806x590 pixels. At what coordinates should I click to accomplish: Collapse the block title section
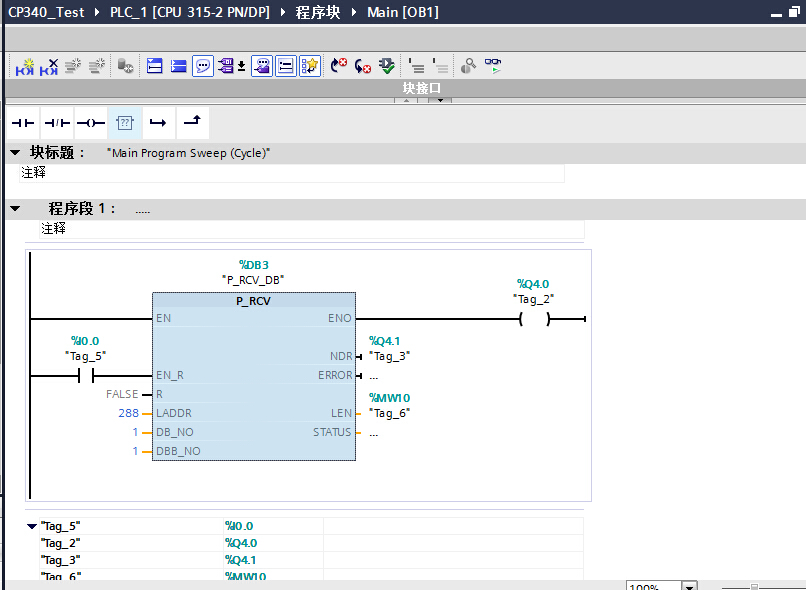point(15,153)
